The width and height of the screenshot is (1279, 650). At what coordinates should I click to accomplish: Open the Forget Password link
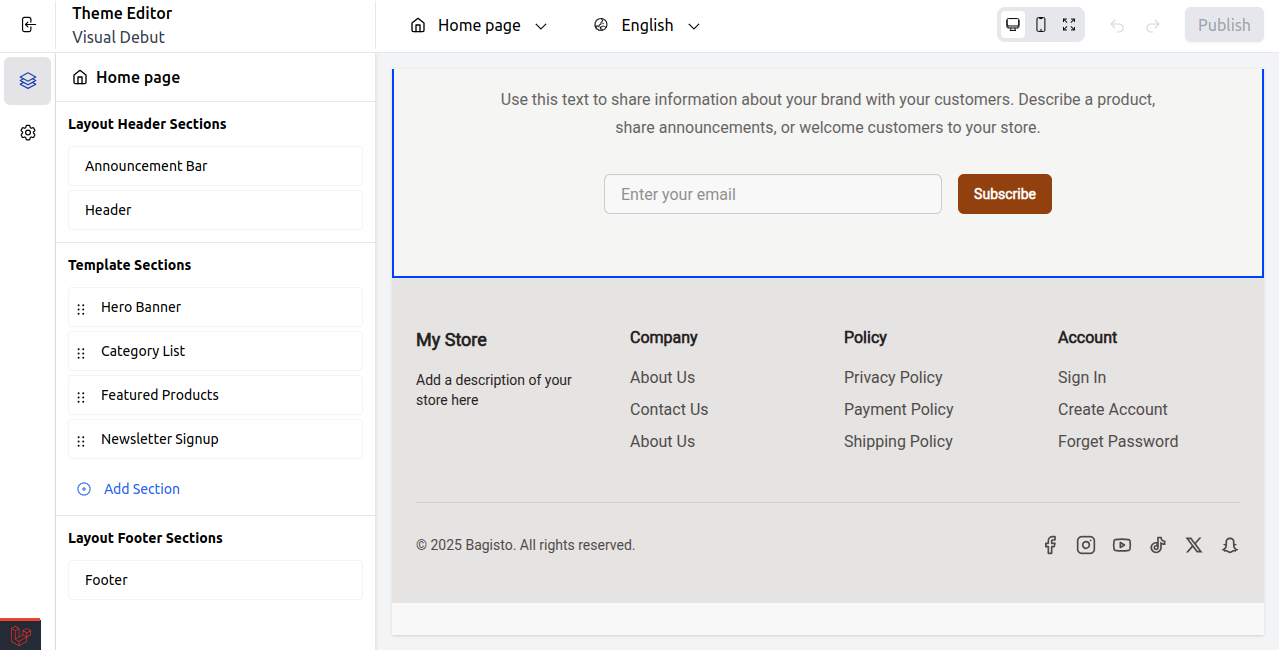point(1118,441)
